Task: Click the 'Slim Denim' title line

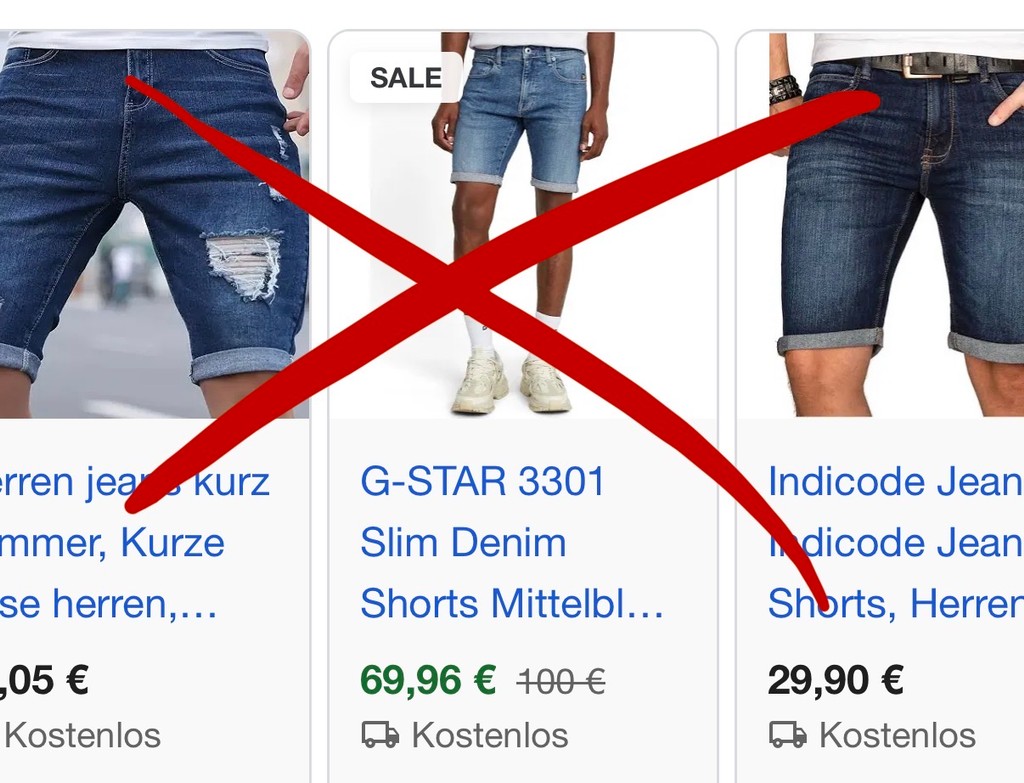Action: point(463,543)
